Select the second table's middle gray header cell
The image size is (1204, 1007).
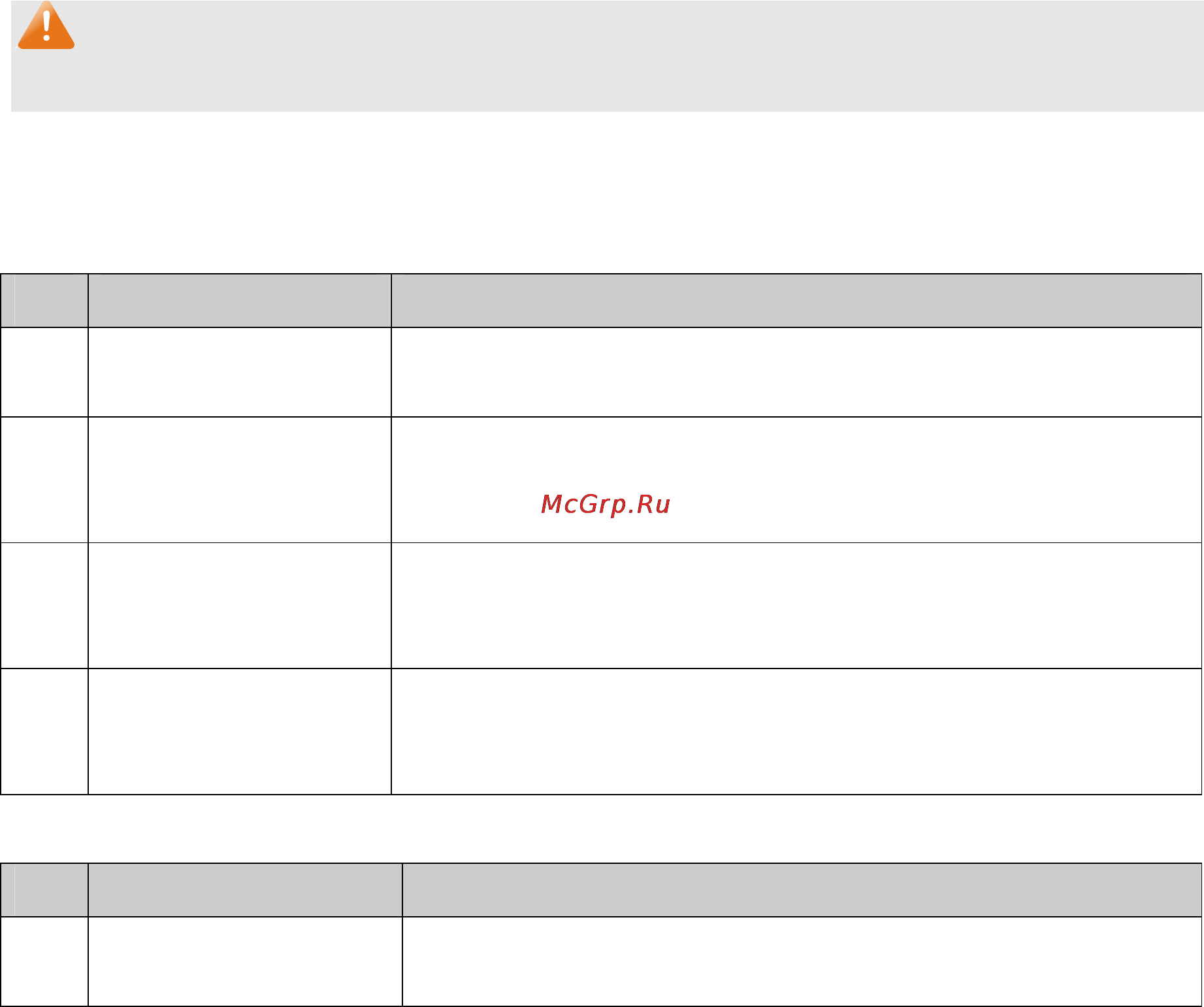point(245,890)
